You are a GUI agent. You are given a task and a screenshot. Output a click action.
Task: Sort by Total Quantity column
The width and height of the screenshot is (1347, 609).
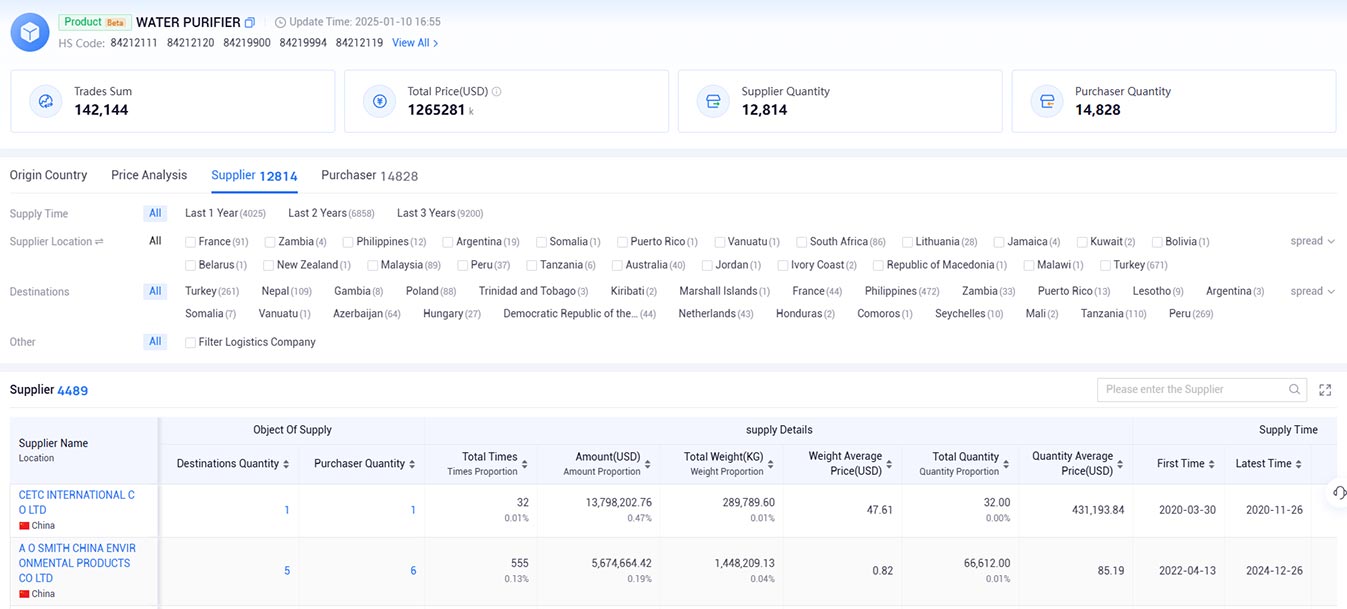tap(1008, 464)
